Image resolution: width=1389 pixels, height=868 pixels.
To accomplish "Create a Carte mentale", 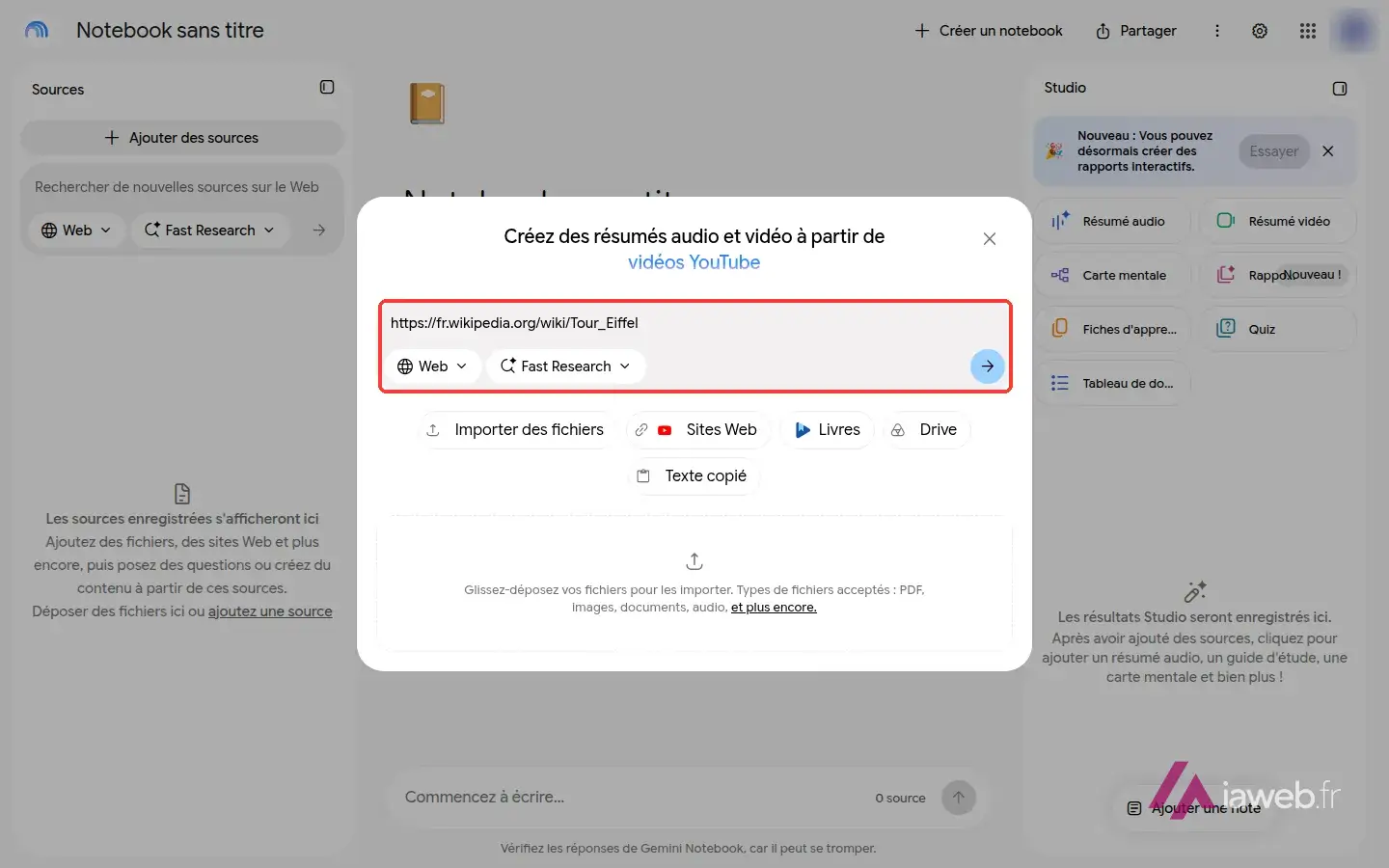I will [x=1113, y=276].
